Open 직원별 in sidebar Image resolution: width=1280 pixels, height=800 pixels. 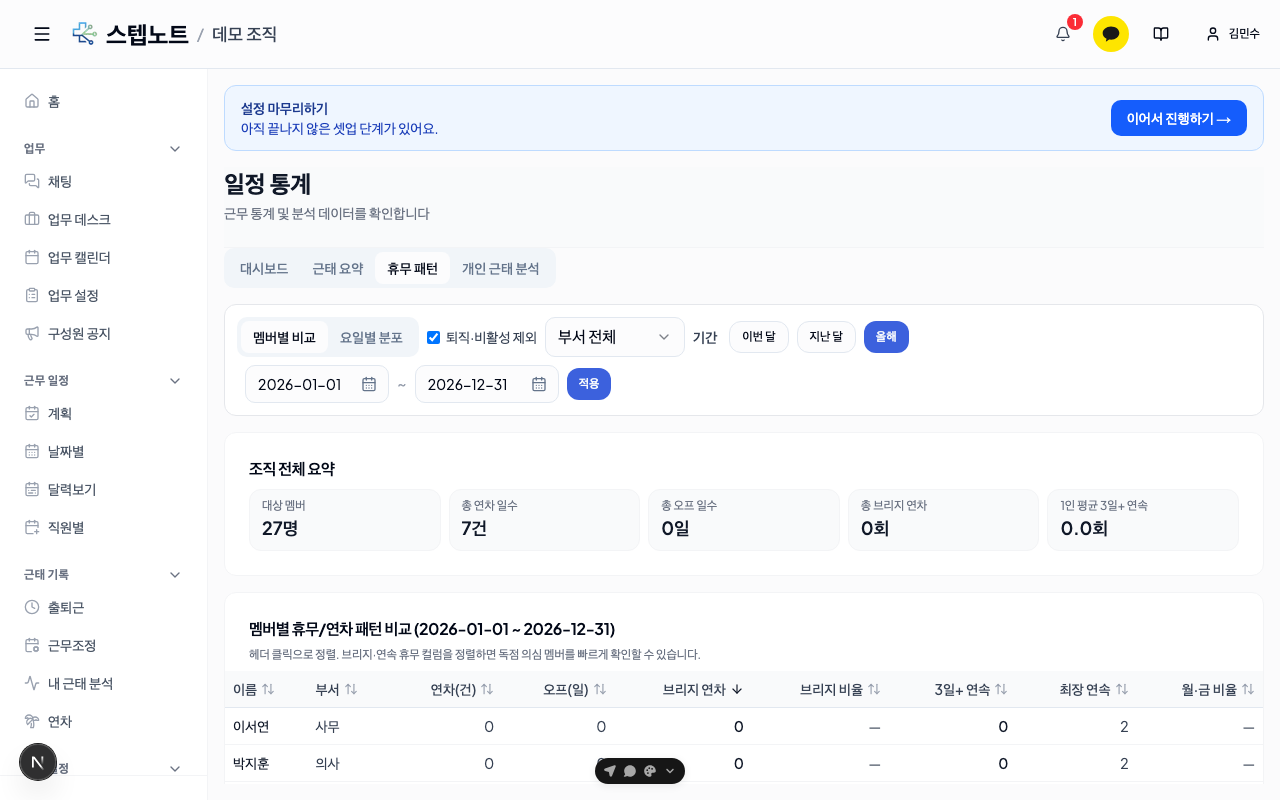click(x=104, y=527)
